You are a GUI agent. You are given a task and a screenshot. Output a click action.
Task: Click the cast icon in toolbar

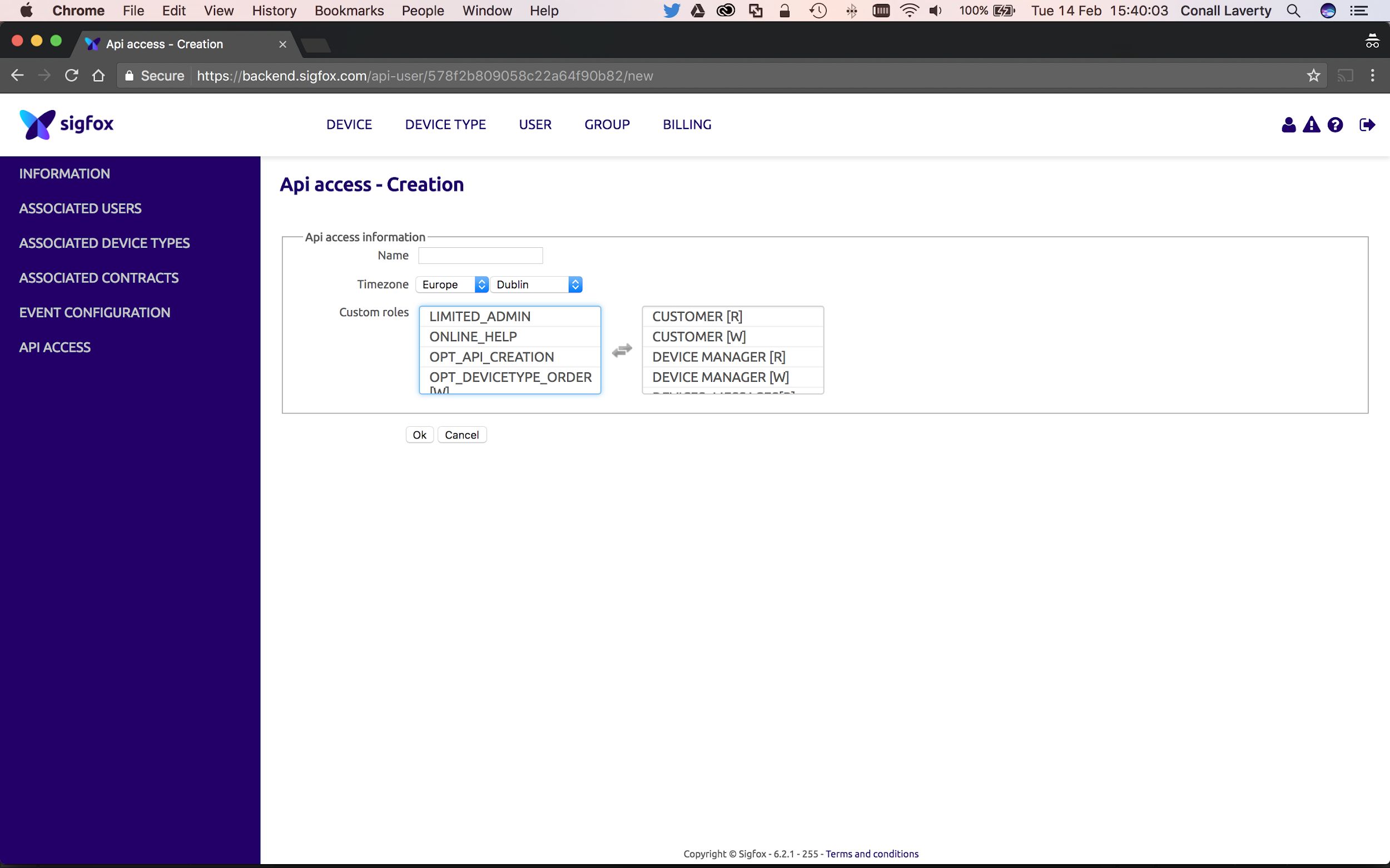click(1345, 75)
